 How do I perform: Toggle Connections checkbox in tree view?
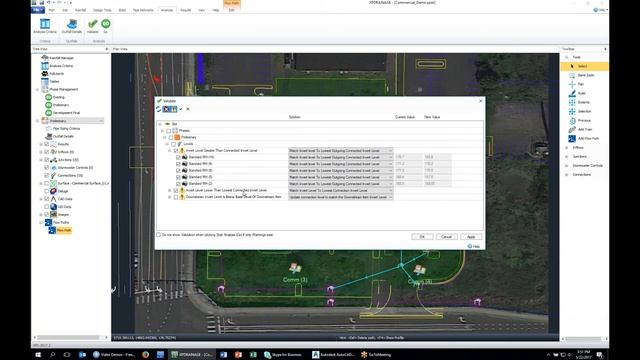47,175
